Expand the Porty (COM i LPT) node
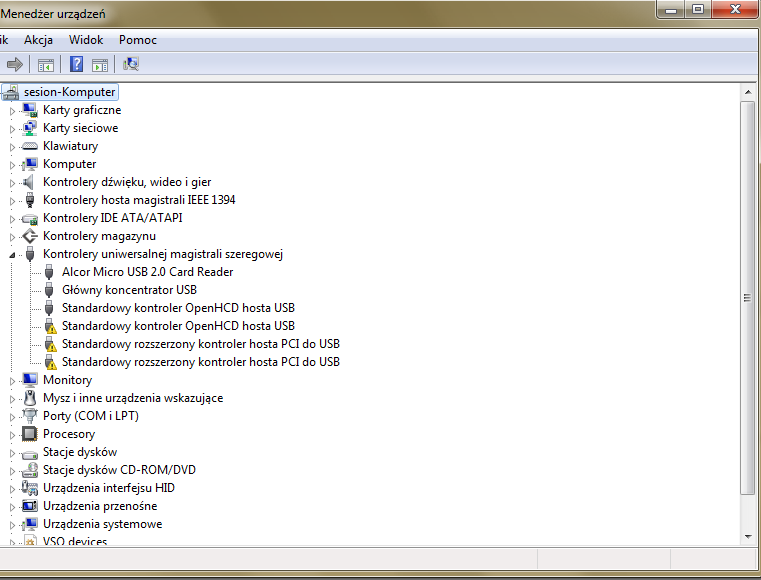Viewport: 761px width, 580px height. pyautogui.click(x=12, y=417)
